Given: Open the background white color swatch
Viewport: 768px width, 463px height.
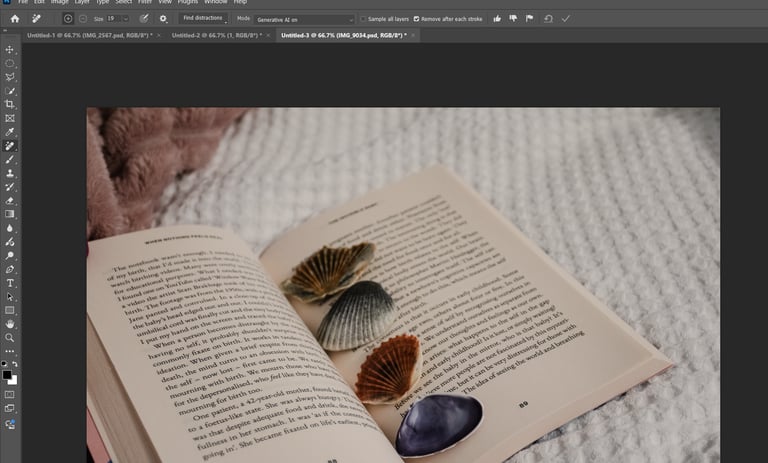Looking at the screenshot, I should pyautogui.click(x=13, y=380).
